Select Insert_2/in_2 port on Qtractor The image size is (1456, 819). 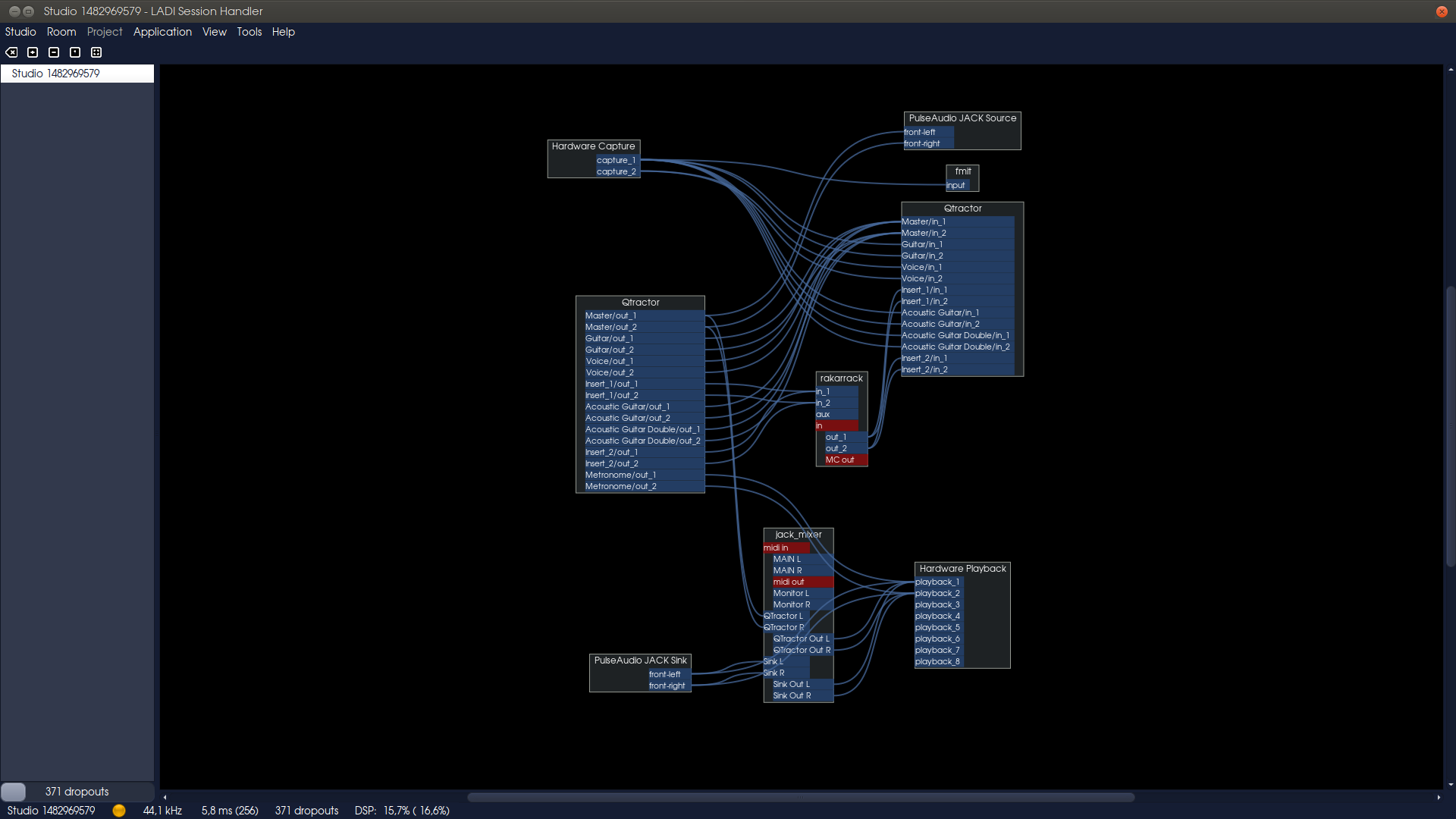click(958, 369)
